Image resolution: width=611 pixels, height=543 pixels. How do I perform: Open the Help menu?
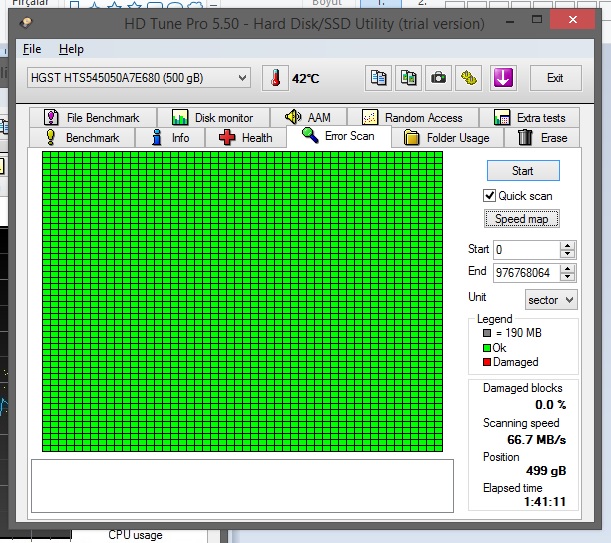[71, 49]
